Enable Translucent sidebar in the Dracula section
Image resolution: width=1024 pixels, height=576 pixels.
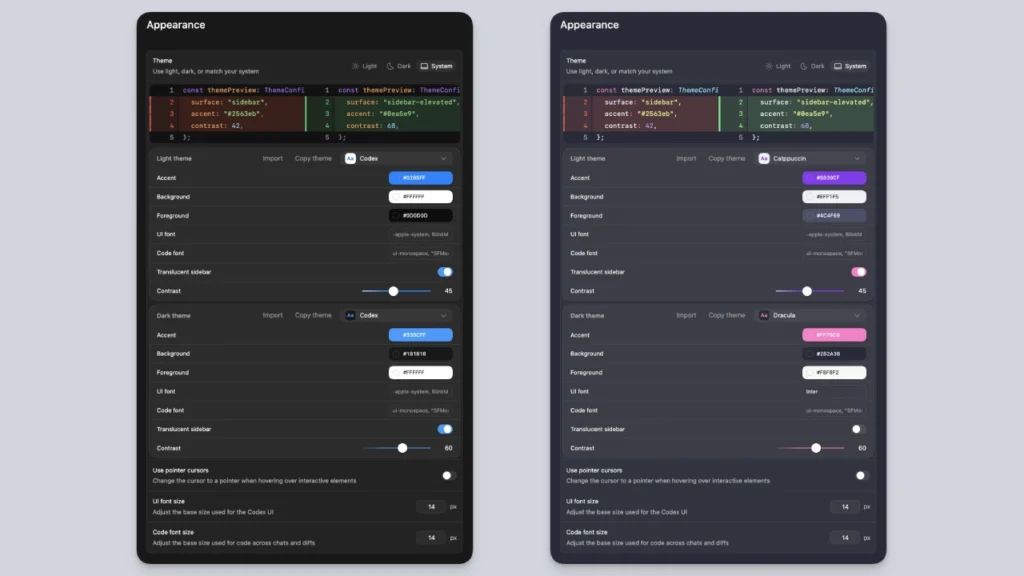tap(858, 429)
